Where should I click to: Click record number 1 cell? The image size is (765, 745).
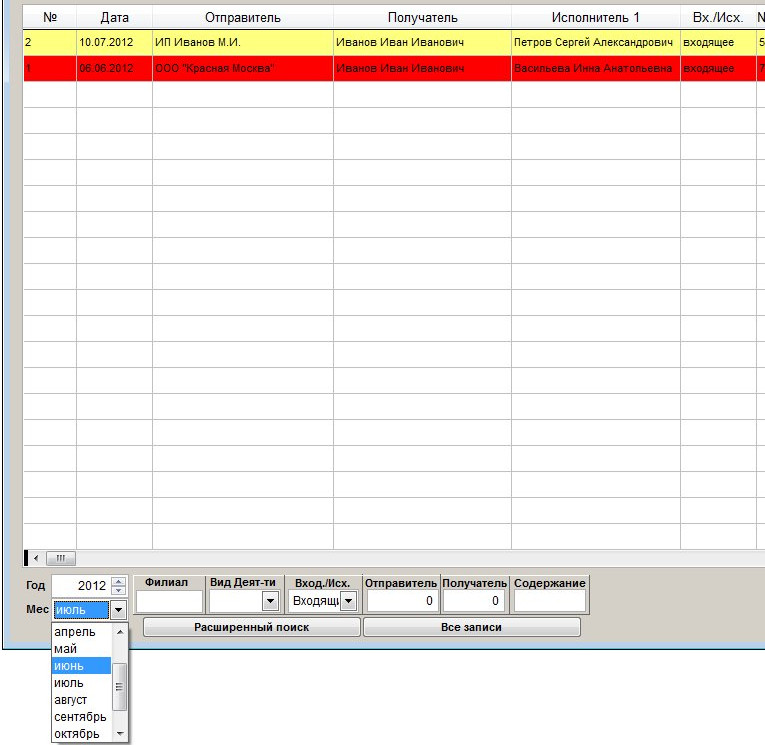[50, 68]
